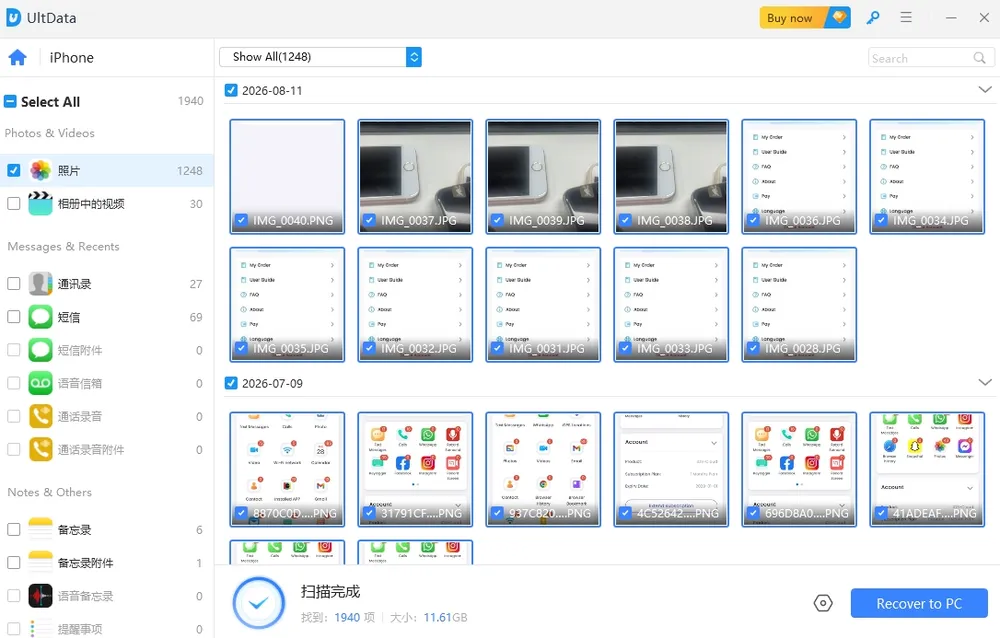This screenshot has height=638, width=1000.
Task: Select the IMG_0037.JPG thumbnail
Action: point(415,177)
